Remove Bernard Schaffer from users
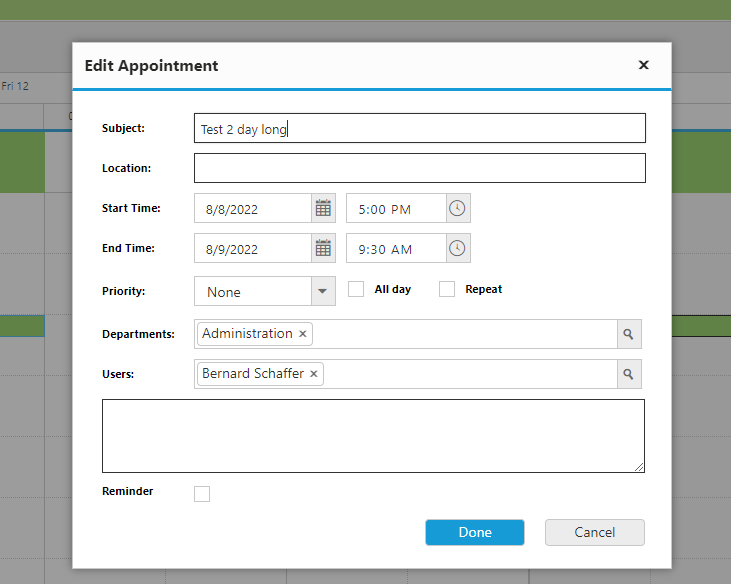 pos(314,374)
